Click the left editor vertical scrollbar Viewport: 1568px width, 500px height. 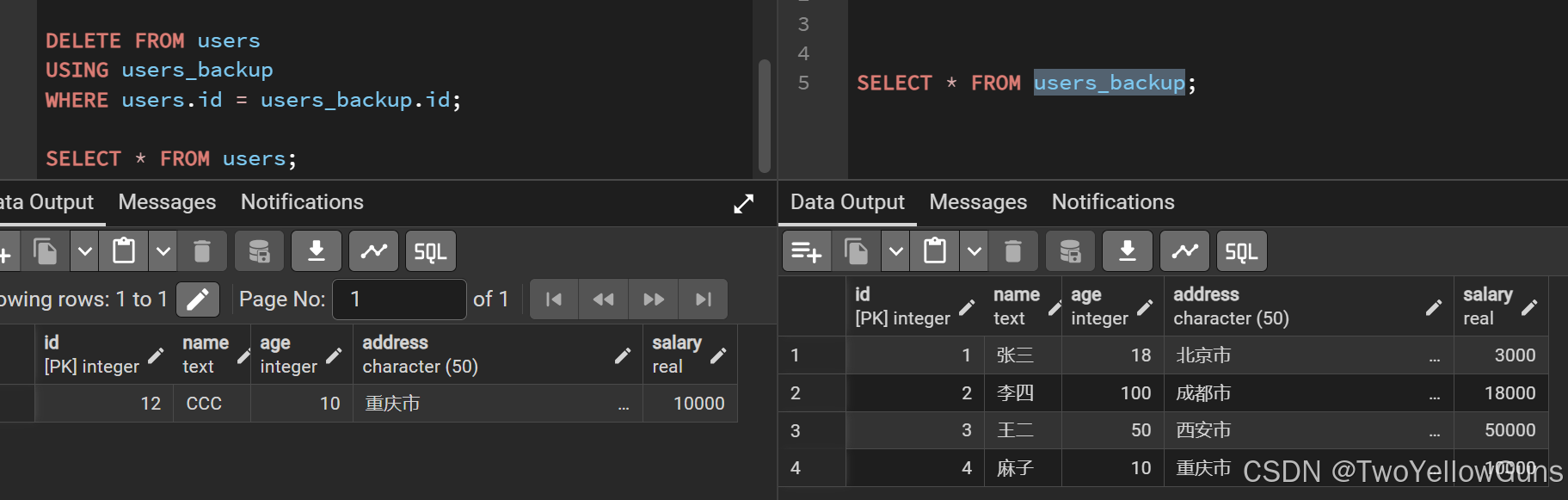pyautogui.click(x=764, y=116)
